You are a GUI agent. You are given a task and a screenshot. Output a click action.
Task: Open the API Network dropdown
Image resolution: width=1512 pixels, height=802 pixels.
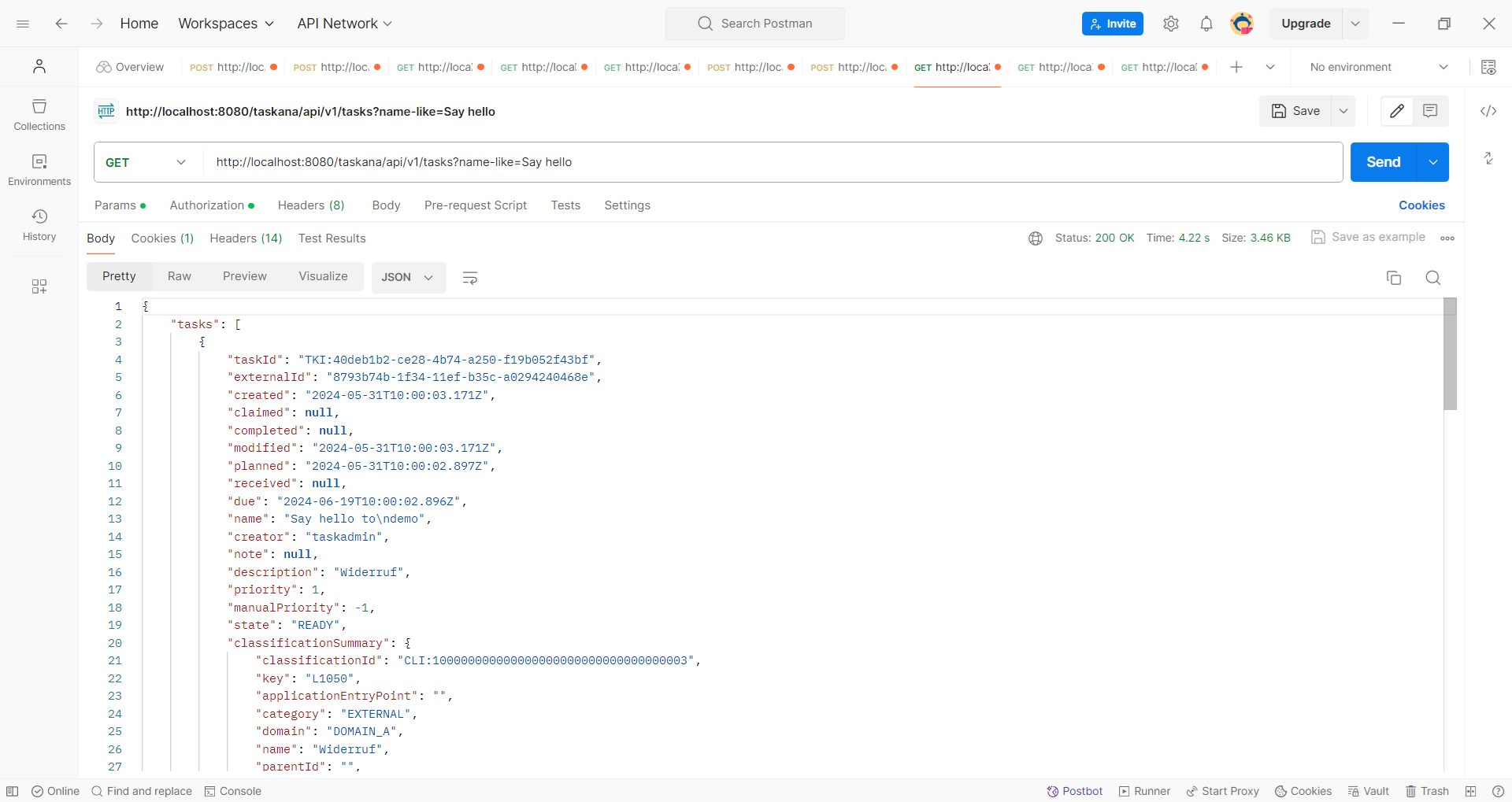pyautogui.click(x=344, y=24)
